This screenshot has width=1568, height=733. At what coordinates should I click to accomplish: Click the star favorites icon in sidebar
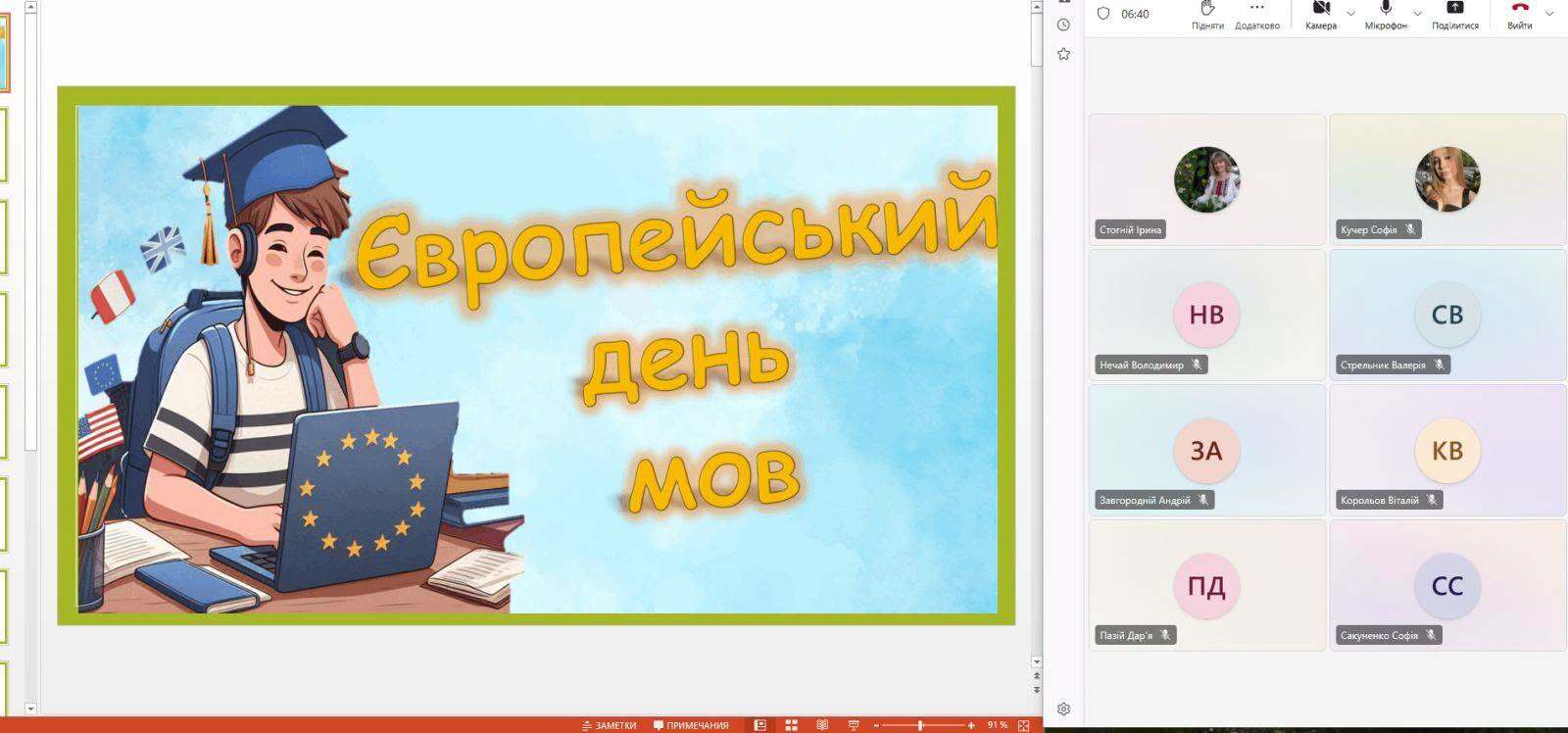pyautogui.click(x=1063, y=54)
